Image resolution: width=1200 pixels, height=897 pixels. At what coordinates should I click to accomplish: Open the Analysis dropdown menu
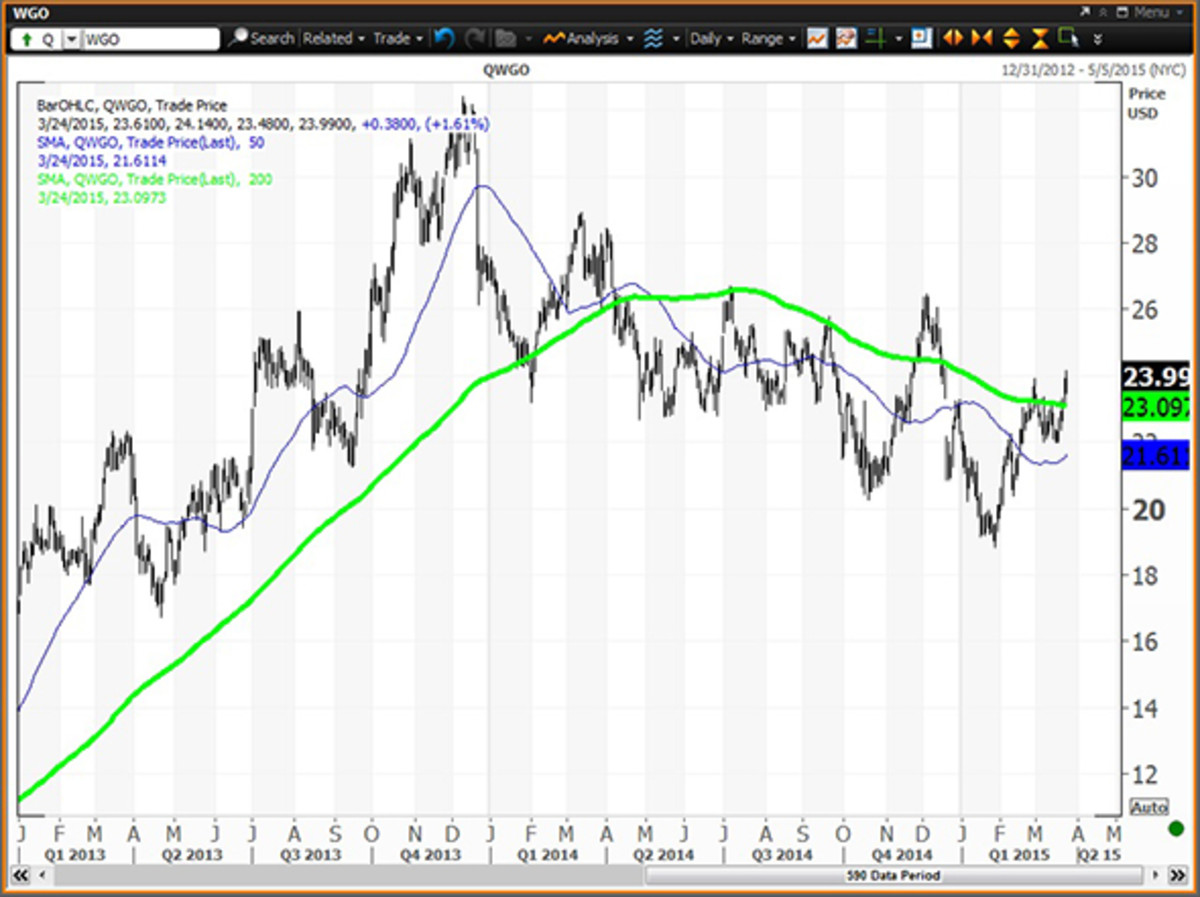(589, 39)
